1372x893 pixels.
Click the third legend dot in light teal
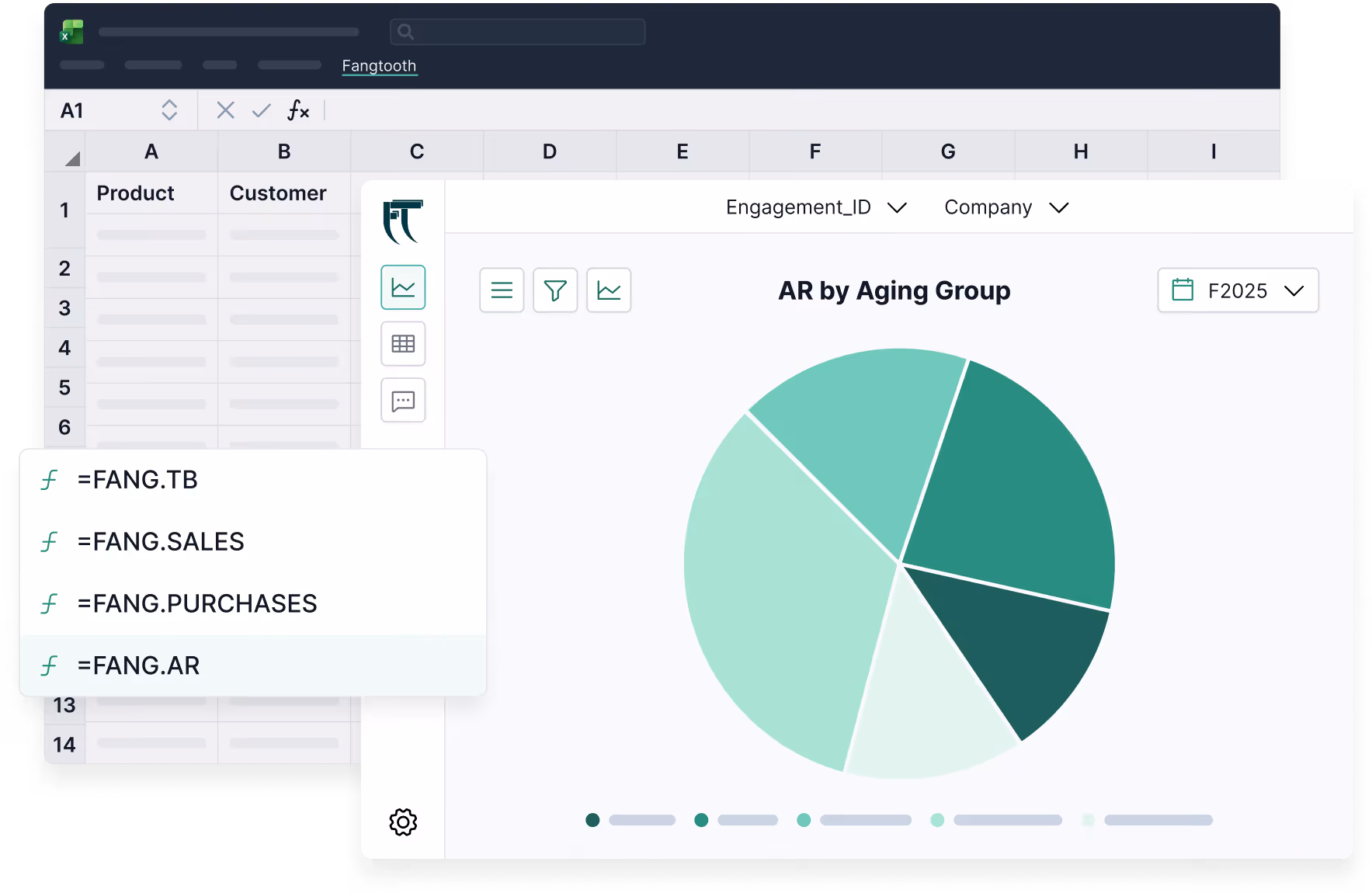click(804, 820)
